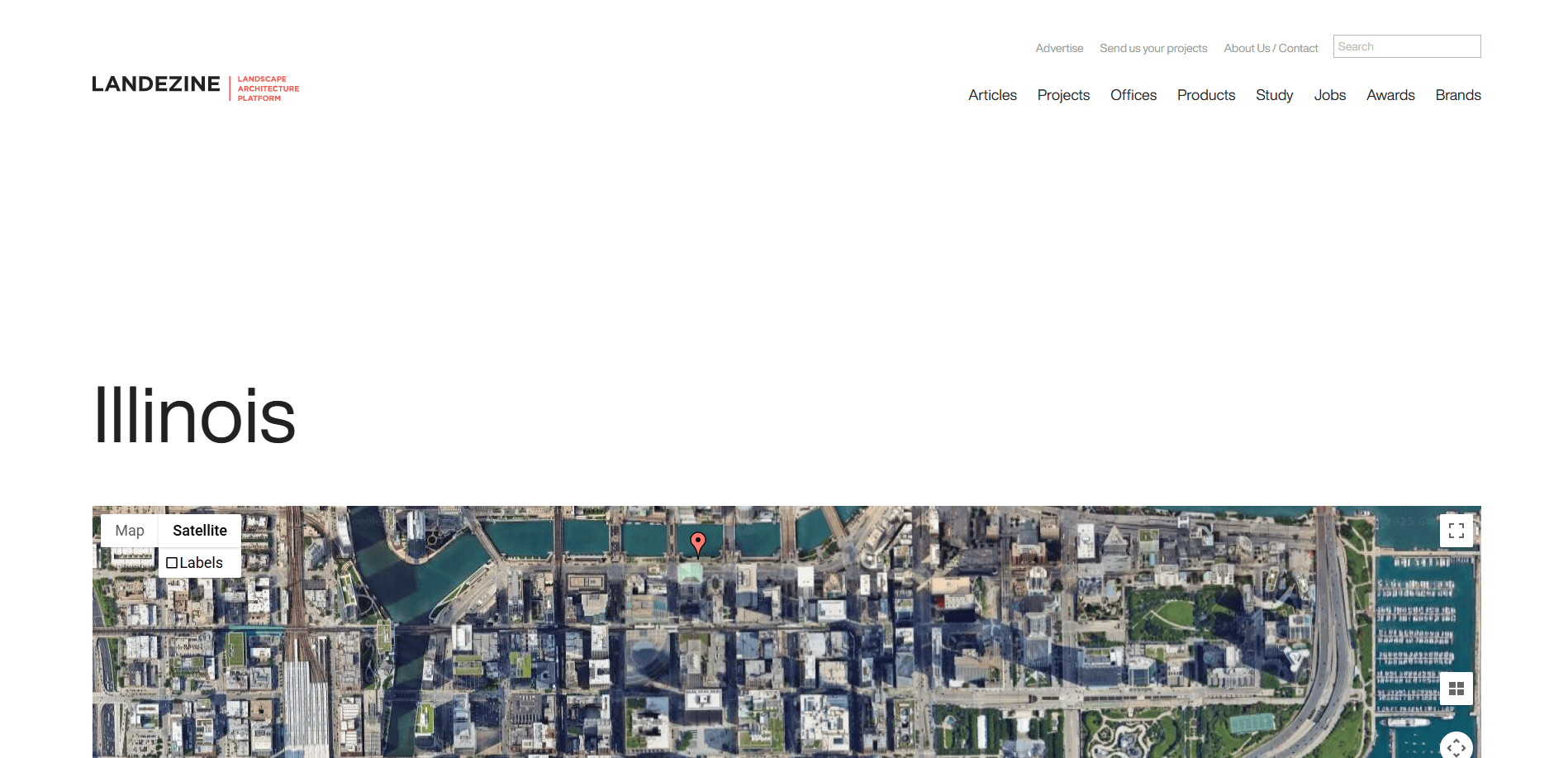The width and height of the screenshot is (1568, 758).
Task: Open Send us your projects link
Action: click(1153, 48)
